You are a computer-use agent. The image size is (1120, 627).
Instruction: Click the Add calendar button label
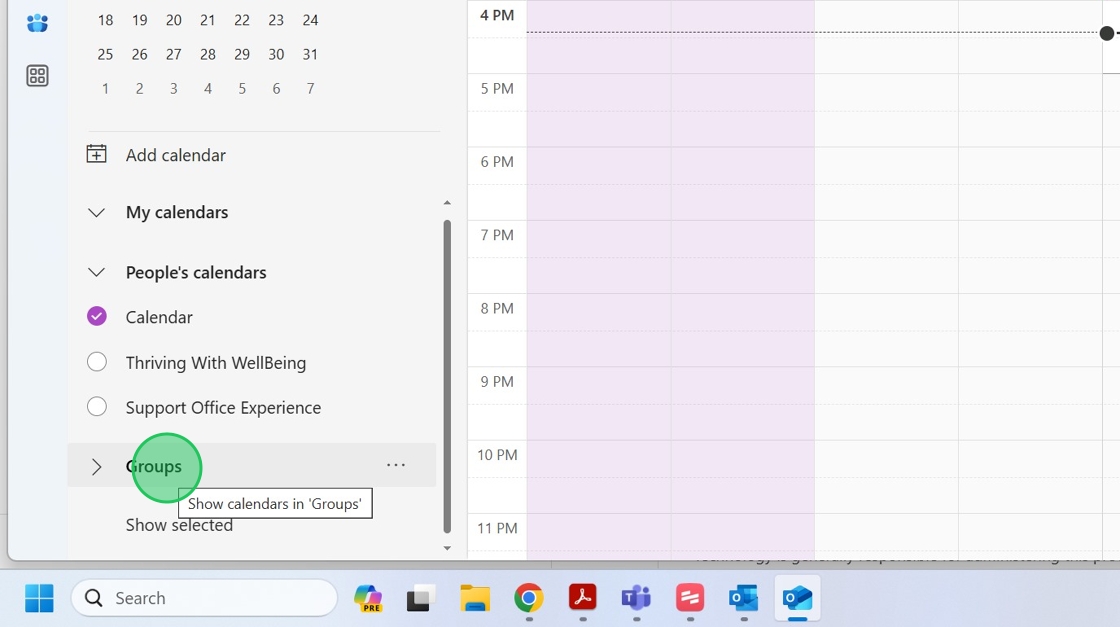click(x=176, y=155)
